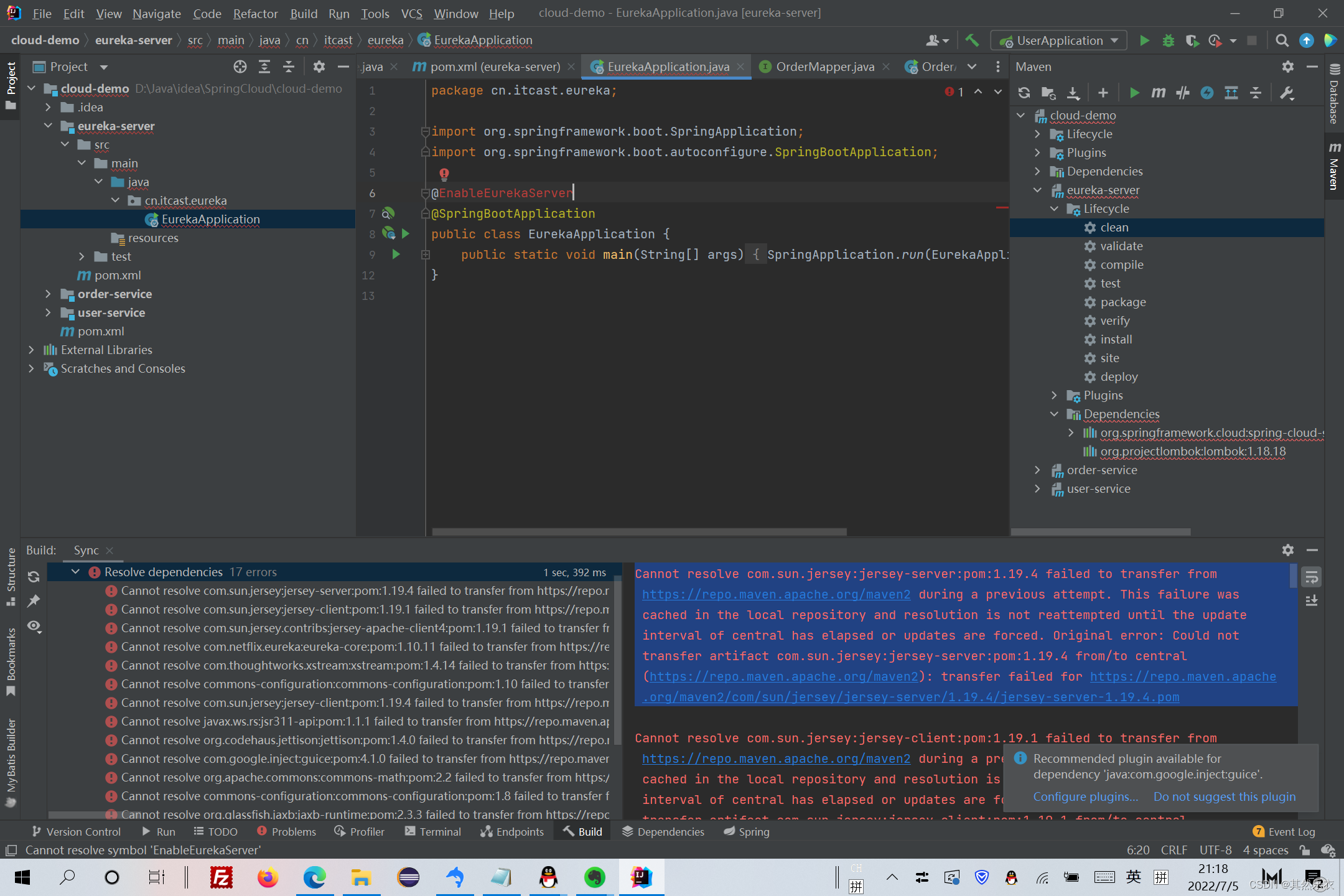Click the gutter run arrow for main method
The height and width of the screenshot is (896, 1344).
pos(396,254)
